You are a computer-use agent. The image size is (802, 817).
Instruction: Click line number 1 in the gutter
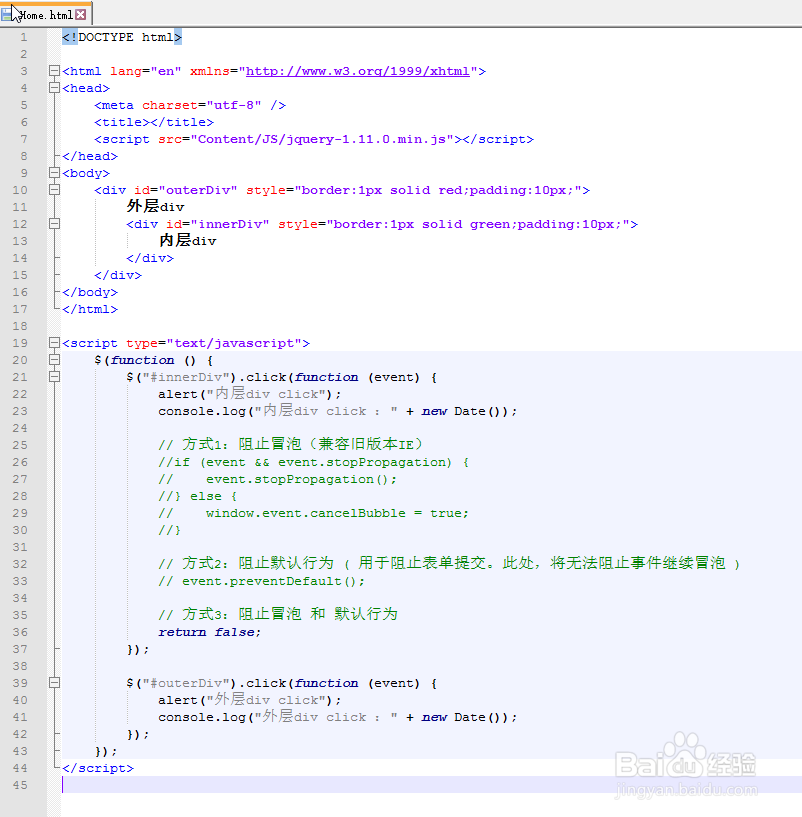23,37
